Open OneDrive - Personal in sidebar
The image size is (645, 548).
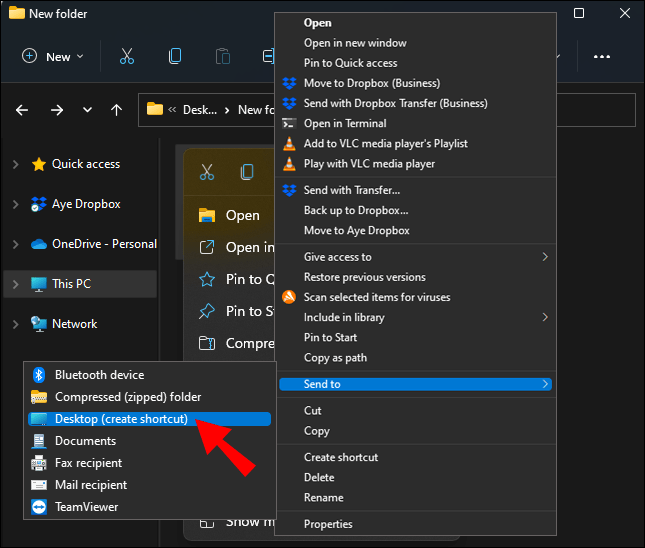104,244
